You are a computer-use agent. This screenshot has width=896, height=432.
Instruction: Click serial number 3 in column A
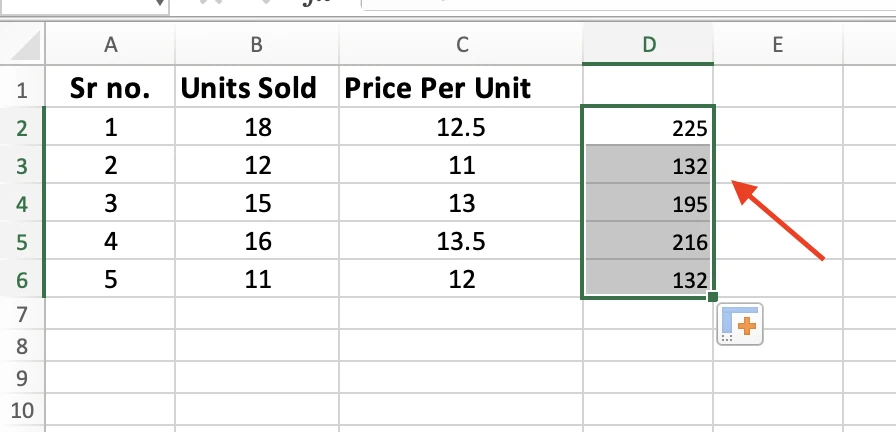pos(110,204)
